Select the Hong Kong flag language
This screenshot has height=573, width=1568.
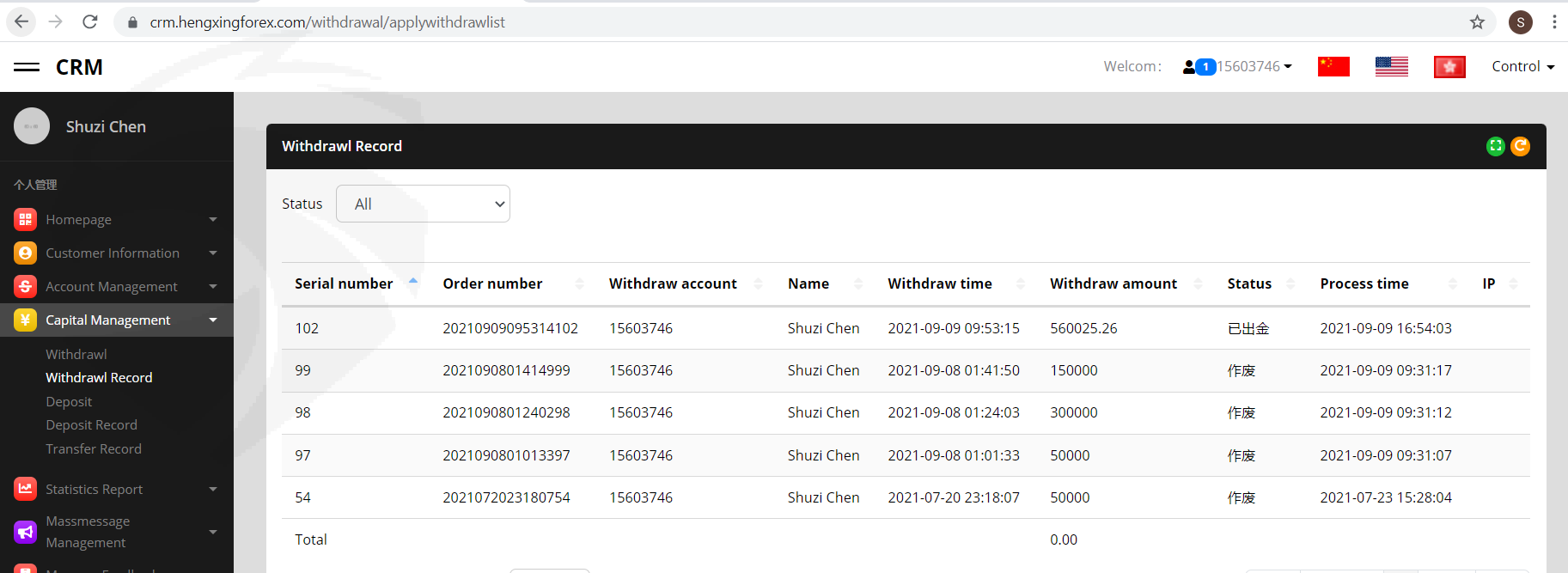tap(1449, 66)
